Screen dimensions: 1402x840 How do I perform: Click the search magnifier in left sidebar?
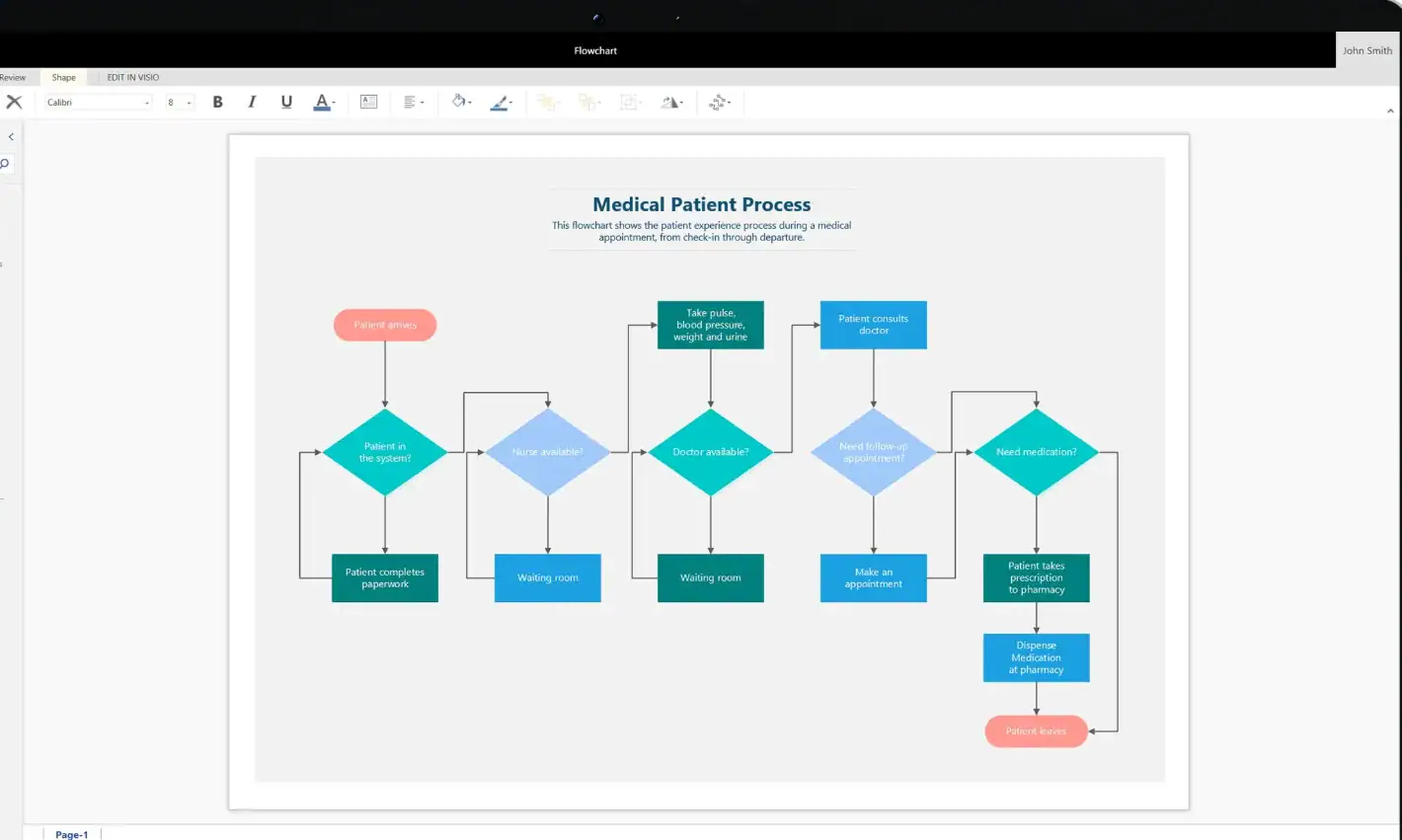(x=5, y=164)
